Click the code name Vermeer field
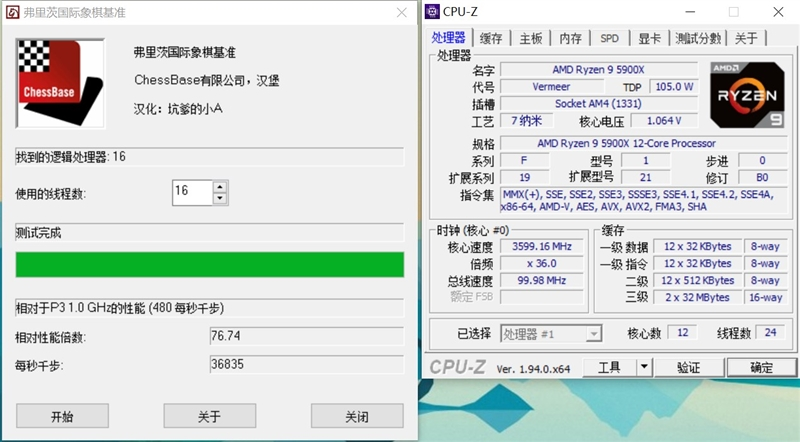This screenshot has width=800, height=442. click(551, 87)
